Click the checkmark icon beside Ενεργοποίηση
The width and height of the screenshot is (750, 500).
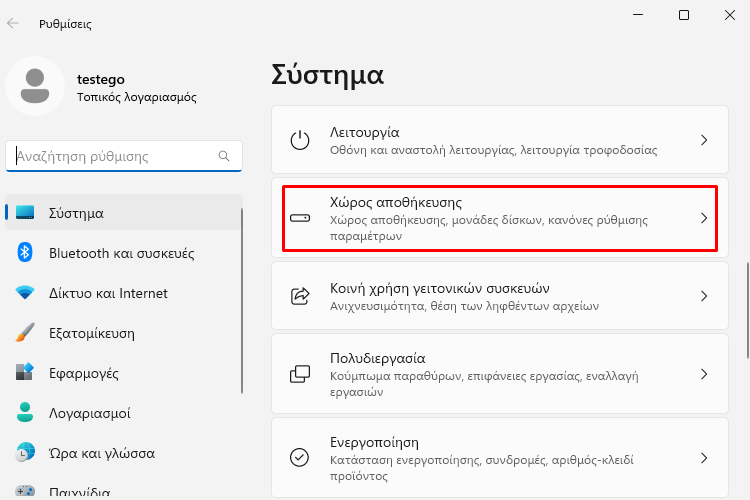coord(299,457)
